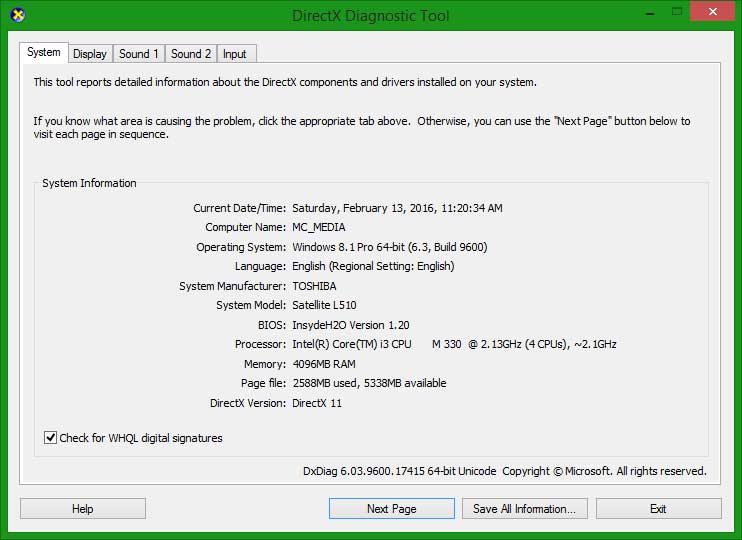Click the Intel(R) Core(TM) i3 CPU text
This screenshot has width=742, height=540.
click(x=352, y=344)
